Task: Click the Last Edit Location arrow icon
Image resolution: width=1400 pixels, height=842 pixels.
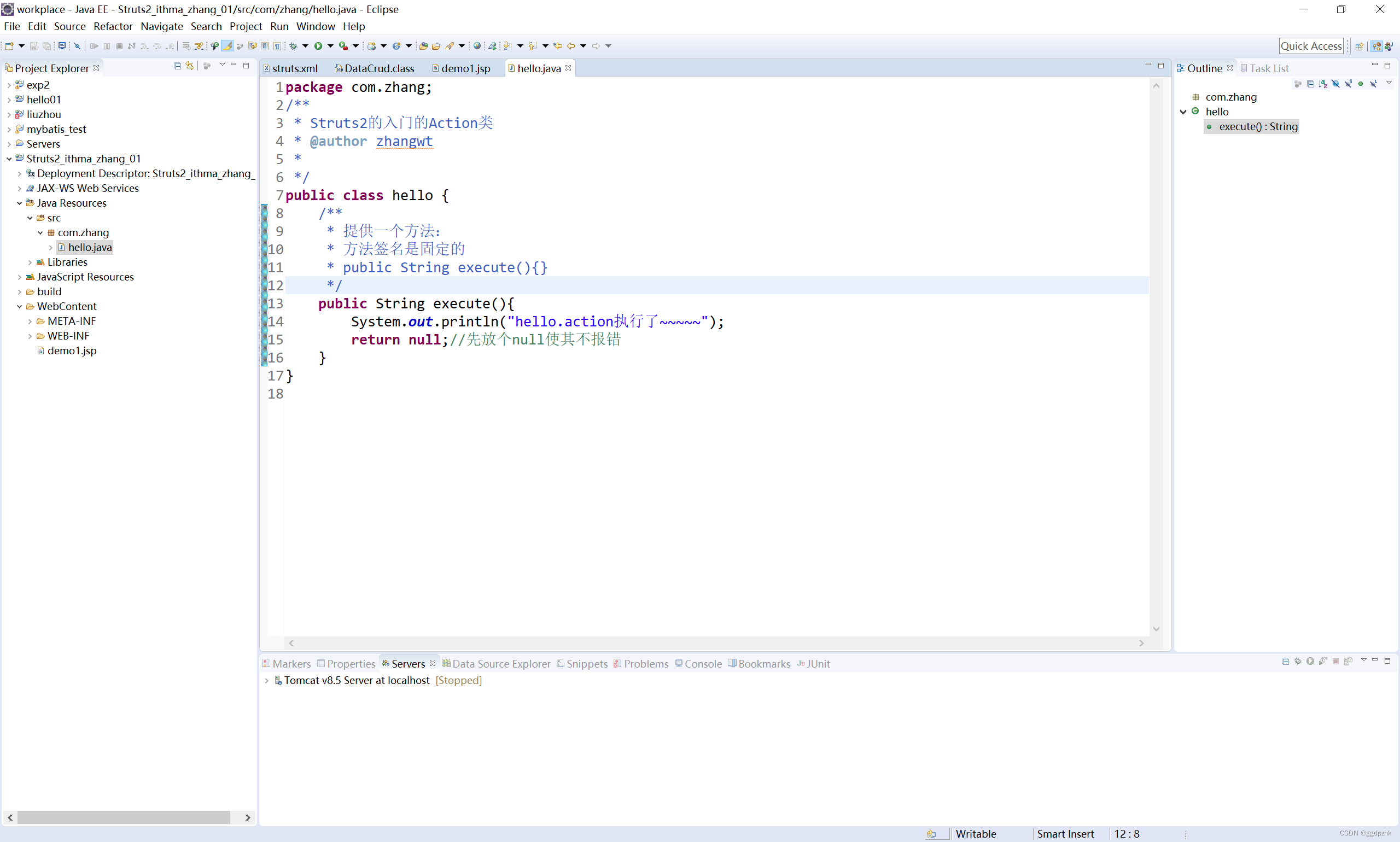Action: (x=558, y=46)
